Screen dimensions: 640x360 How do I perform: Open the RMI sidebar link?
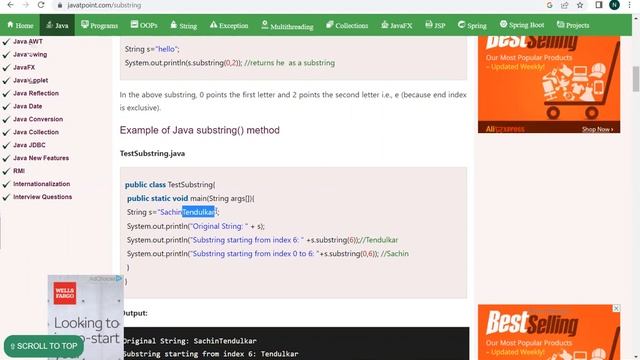click(x=19, y=171)
